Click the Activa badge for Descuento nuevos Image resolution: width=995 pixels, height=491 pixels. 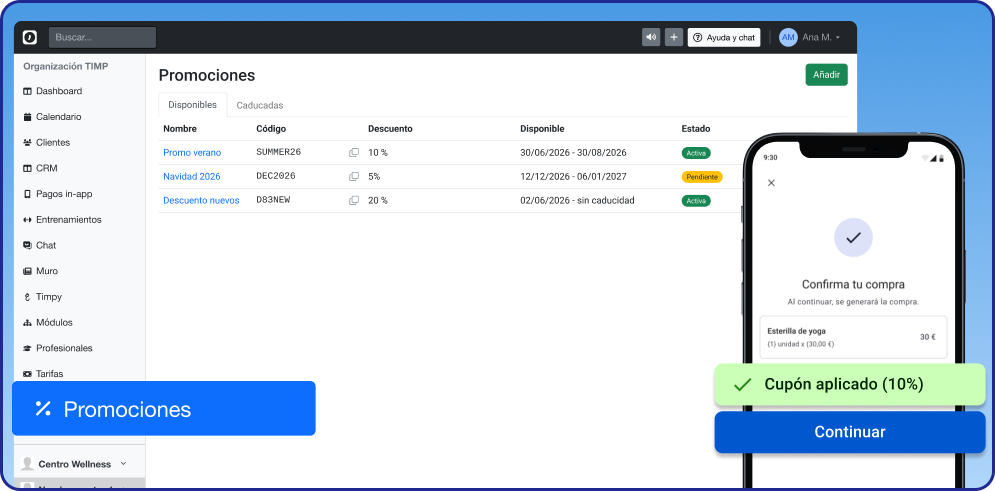[x=696, y=200]
